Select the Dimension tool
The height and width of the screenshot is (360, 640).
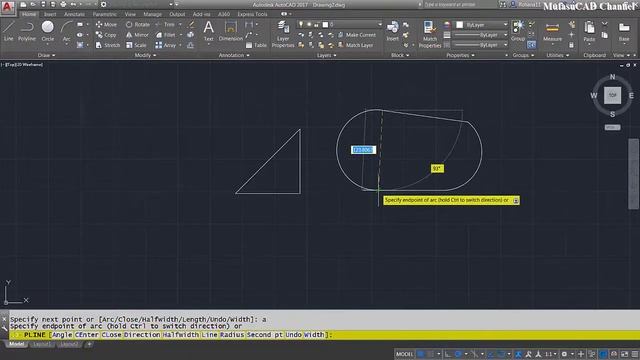231,31
